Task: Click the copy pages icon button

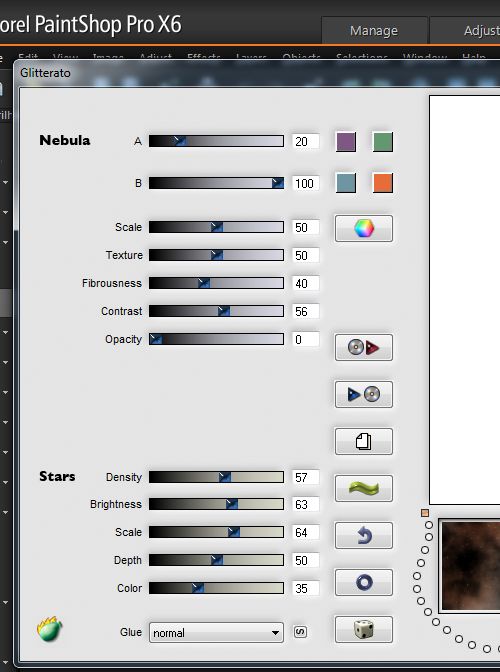Action: (363, 441)
